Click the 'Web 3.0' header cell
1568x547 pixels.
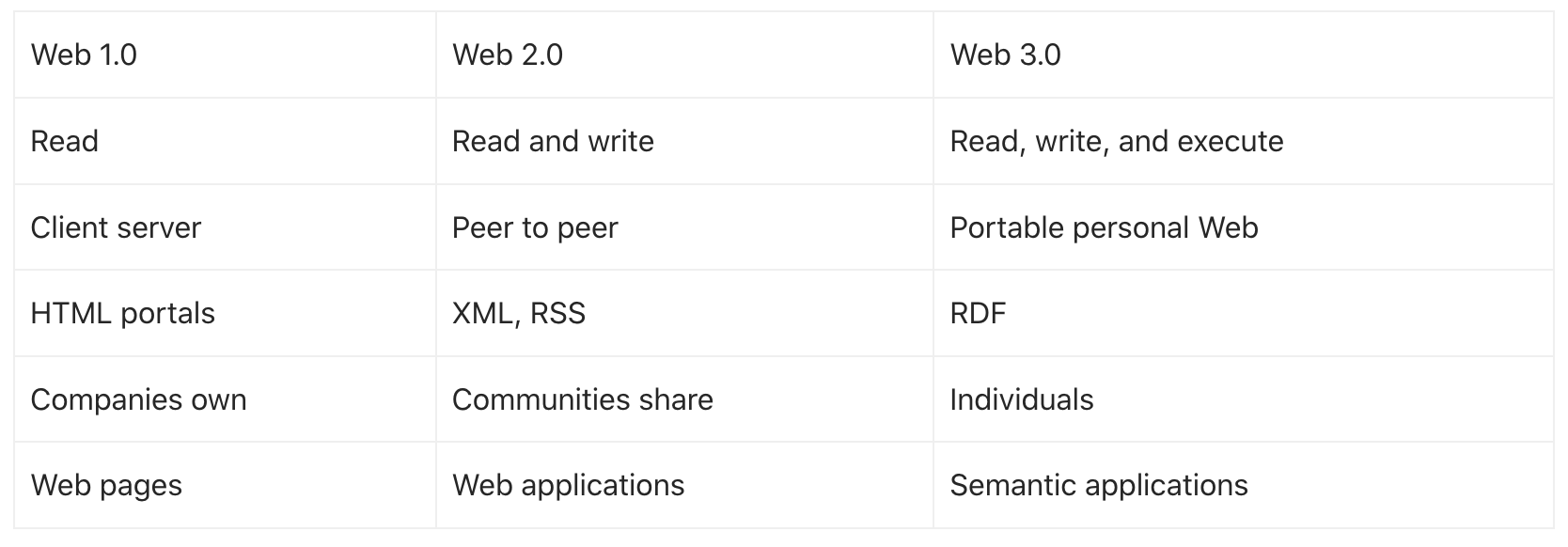(1005, 55)
